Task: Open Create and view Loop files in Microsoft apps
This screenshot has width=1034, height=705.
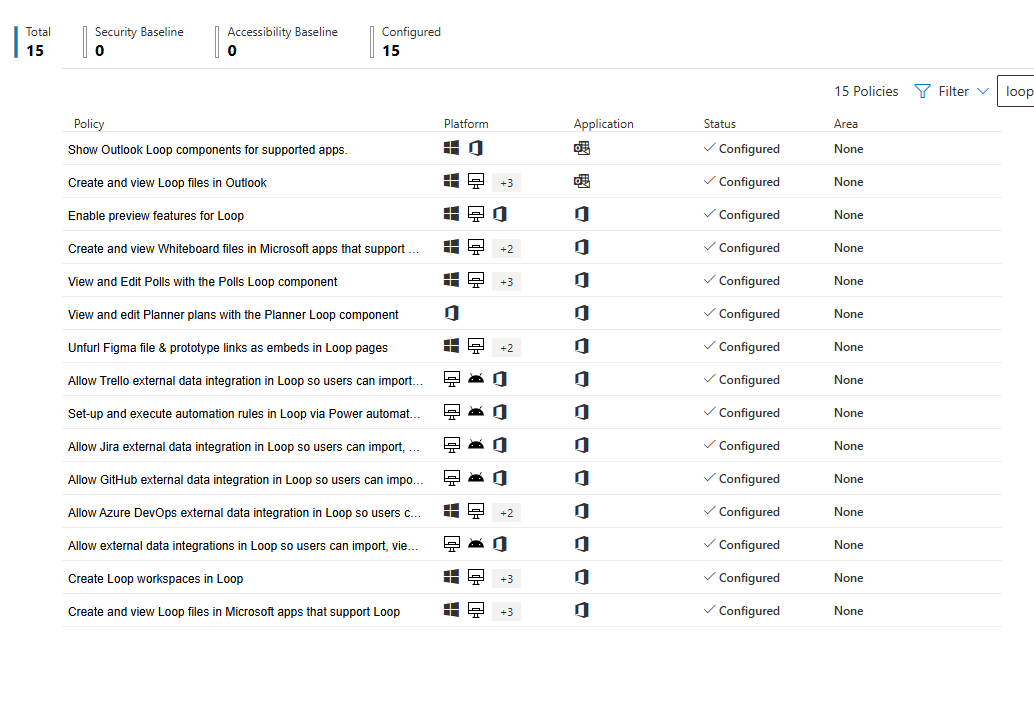Action: 233,611
